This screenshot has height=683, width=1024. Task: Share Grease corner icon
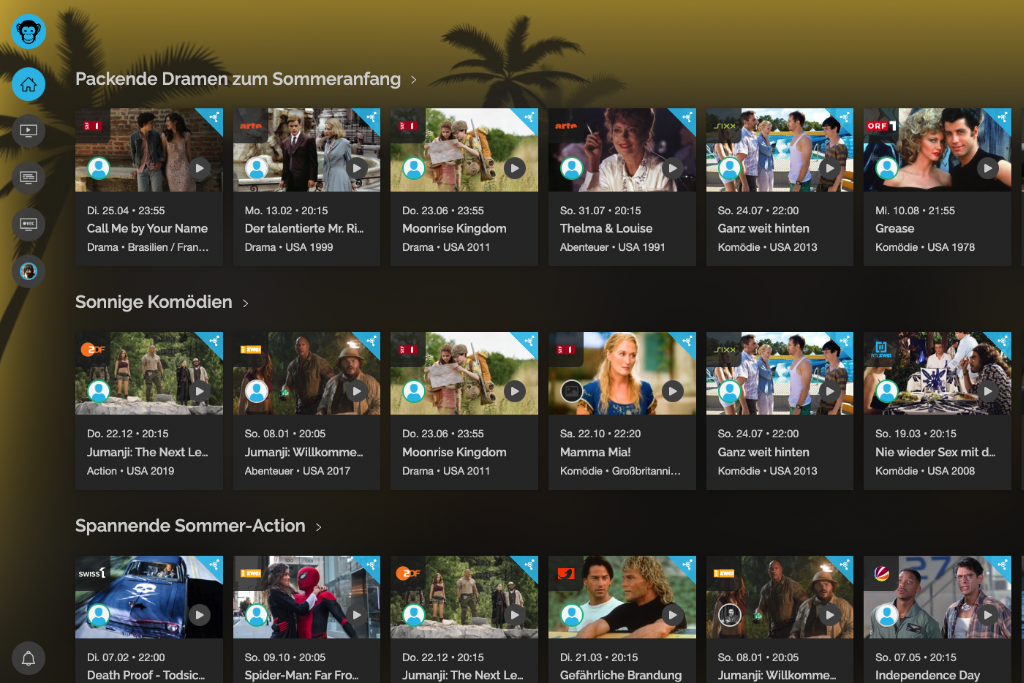1002,118
